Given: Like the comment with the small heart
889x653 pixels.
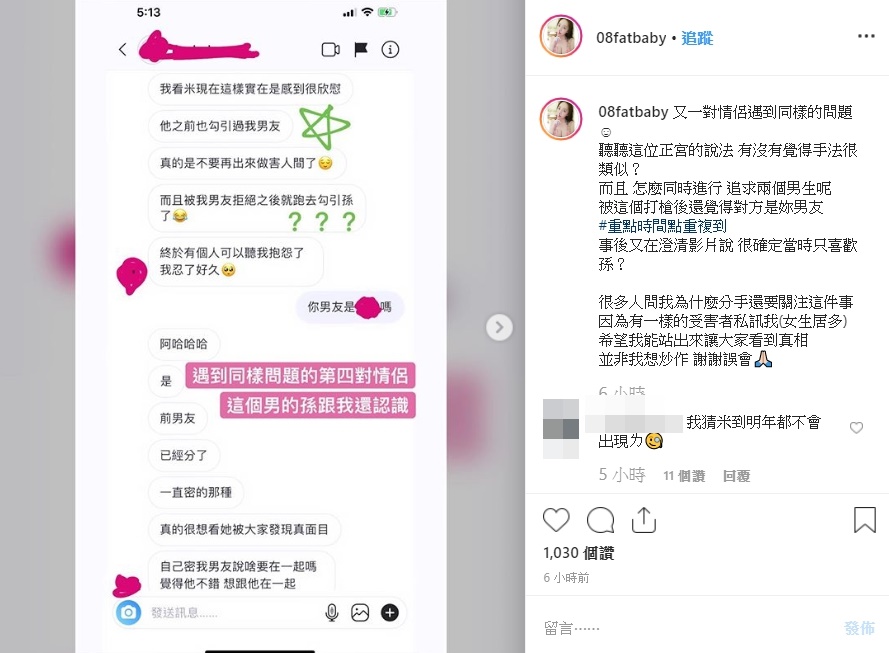Looking at the screenshot, I should [856, 428].
